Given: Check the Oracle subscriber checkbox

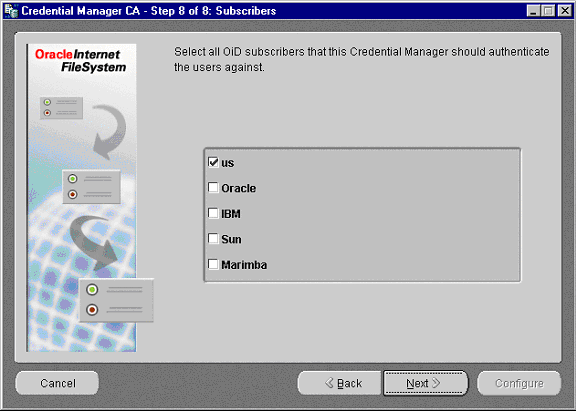Looking at the screenshot, I should (x=213, y=188).
